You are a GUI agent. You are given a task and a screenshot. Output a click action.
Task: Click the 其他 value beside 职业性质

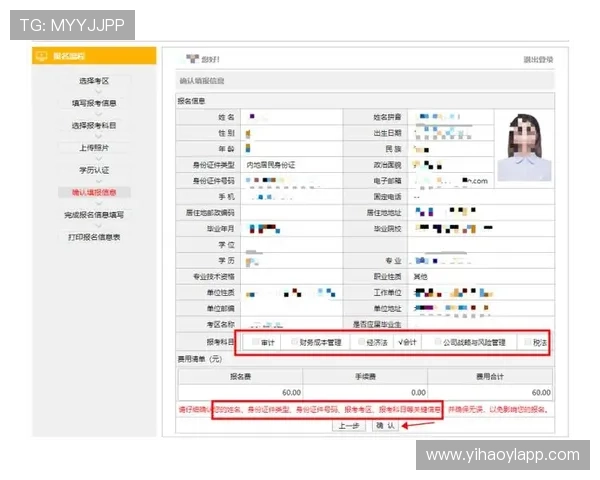(420, 276)
